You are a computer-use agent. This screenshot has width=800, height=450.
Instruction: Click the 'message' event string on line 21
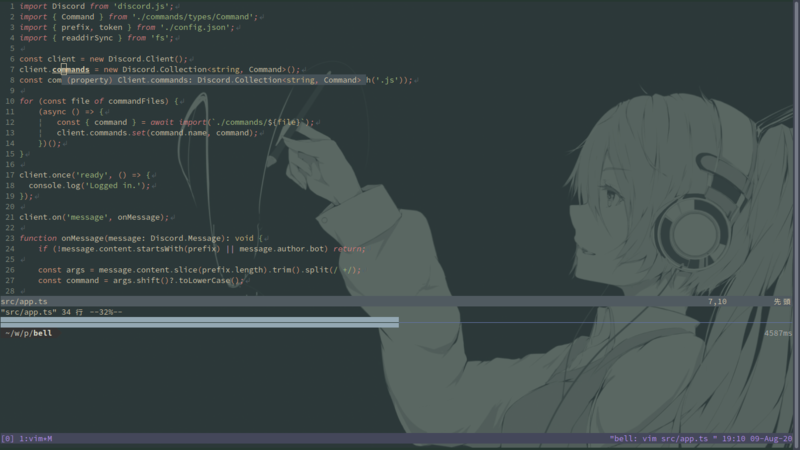click(87, 217)
